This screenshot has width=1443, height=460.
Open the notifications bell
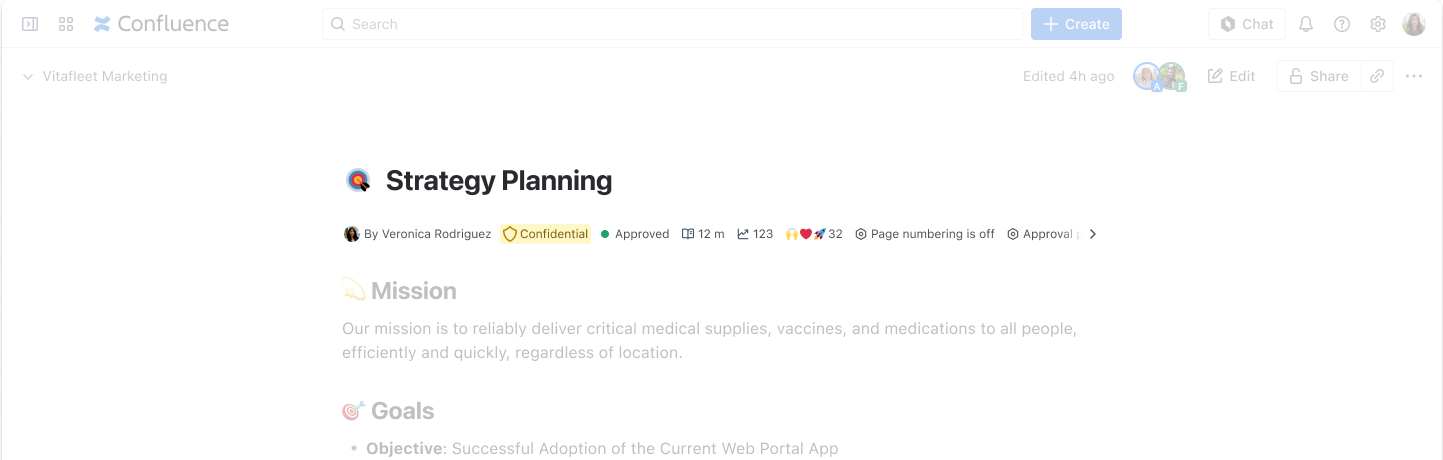(1306, 24)
